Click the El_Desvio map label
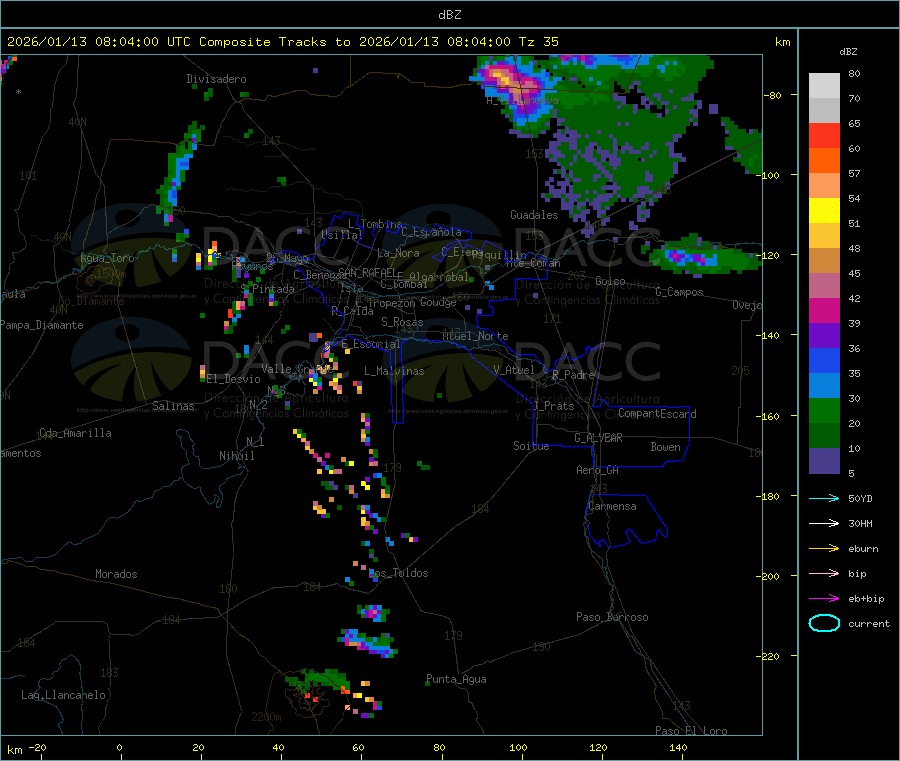The height and width of the screenshot is (761, 900). click(233, 379)
